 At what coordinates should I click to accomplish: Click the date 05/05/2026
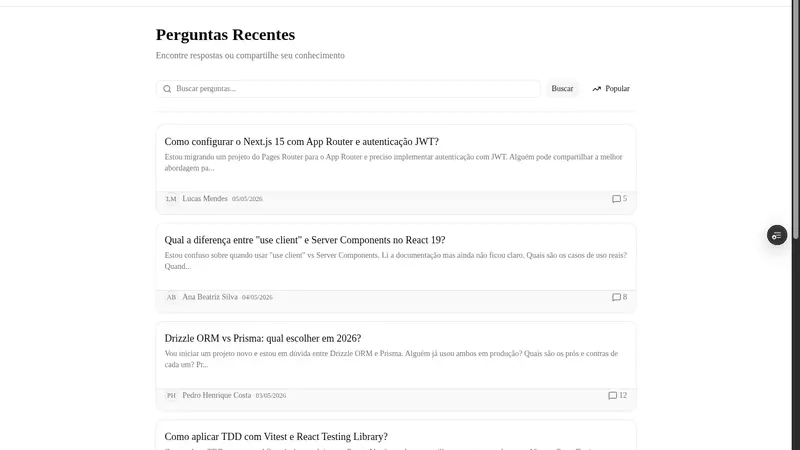tap(247, 199)
